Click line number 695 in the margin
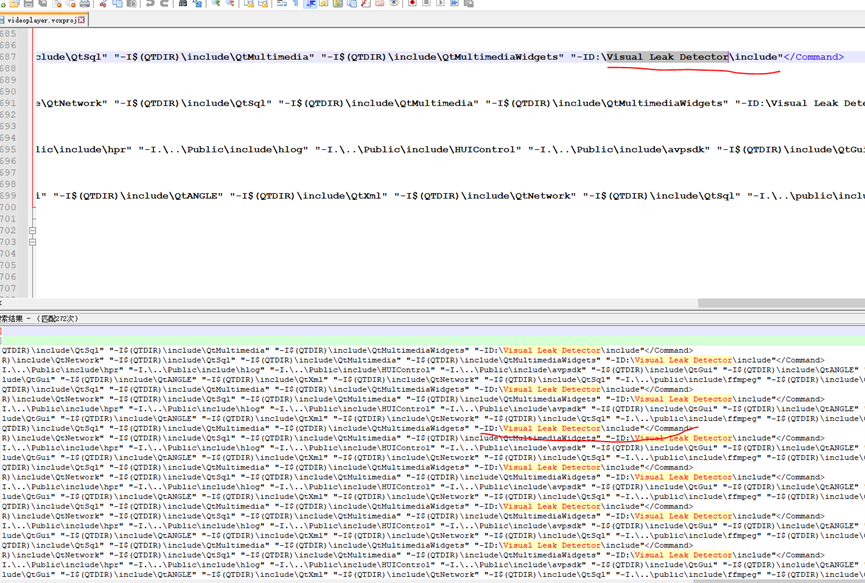865x583 pixels. (x=8, y=149)
